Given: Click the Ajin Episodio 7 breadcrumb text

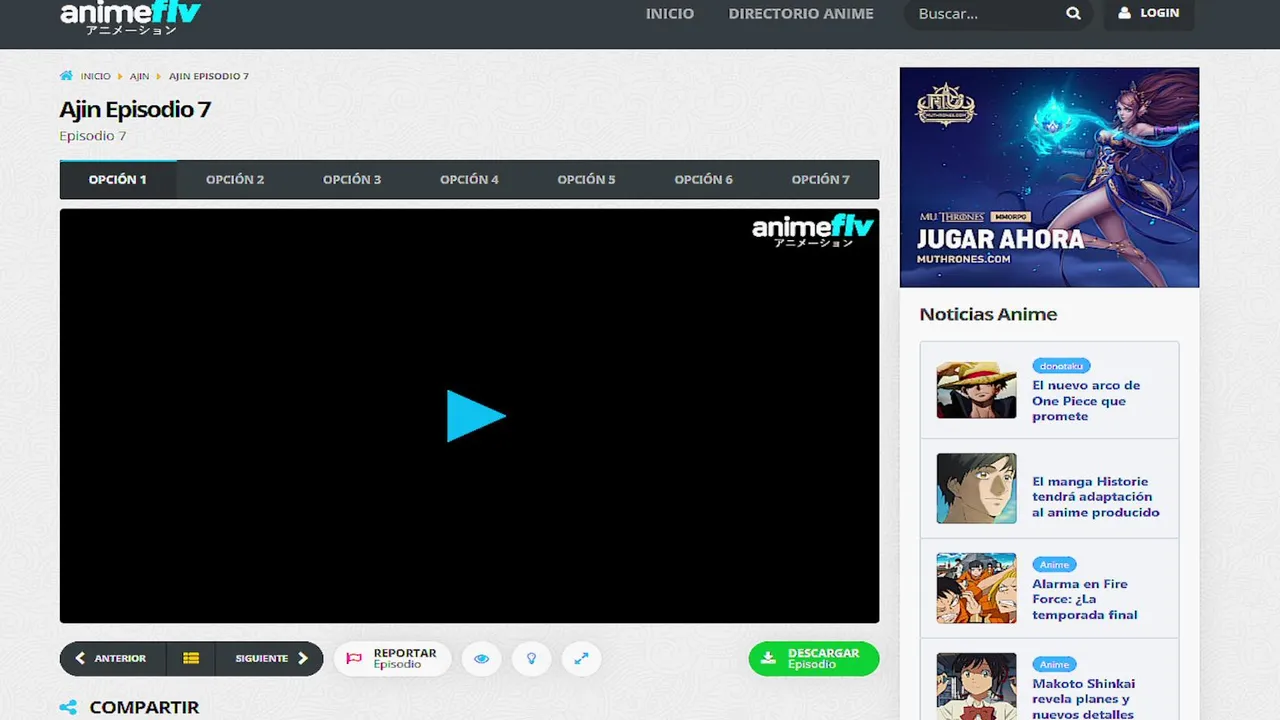Looking at the screenshot, I should tap(209, 76).
